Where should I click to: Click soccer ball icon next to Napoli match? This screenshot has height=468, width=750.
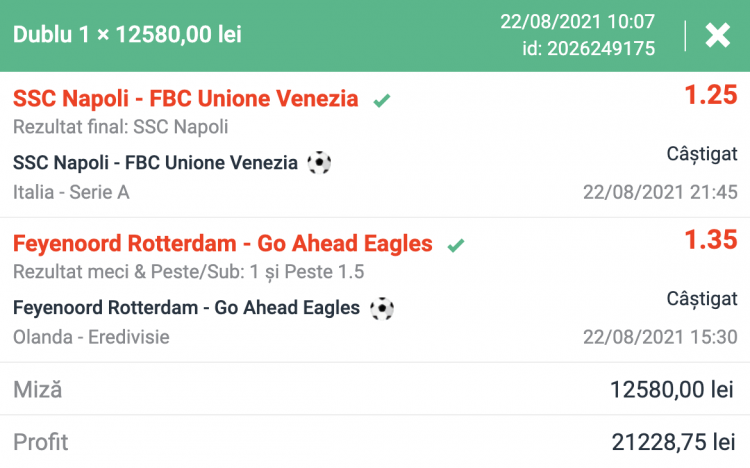click(319, 162)
